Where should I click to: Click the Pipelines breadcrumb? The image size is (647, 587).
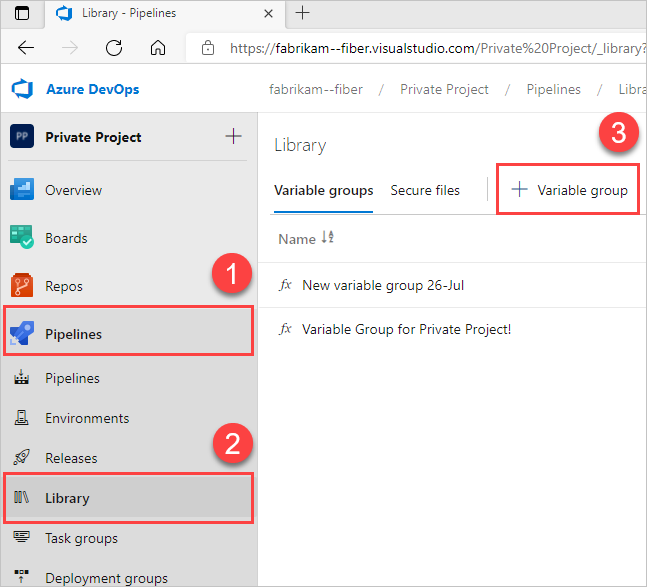553,89
